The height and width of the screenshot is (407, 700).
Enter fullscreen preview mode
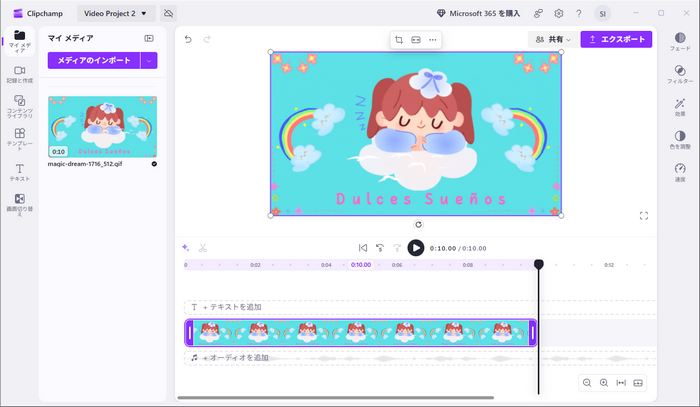[x=644, y=216]
